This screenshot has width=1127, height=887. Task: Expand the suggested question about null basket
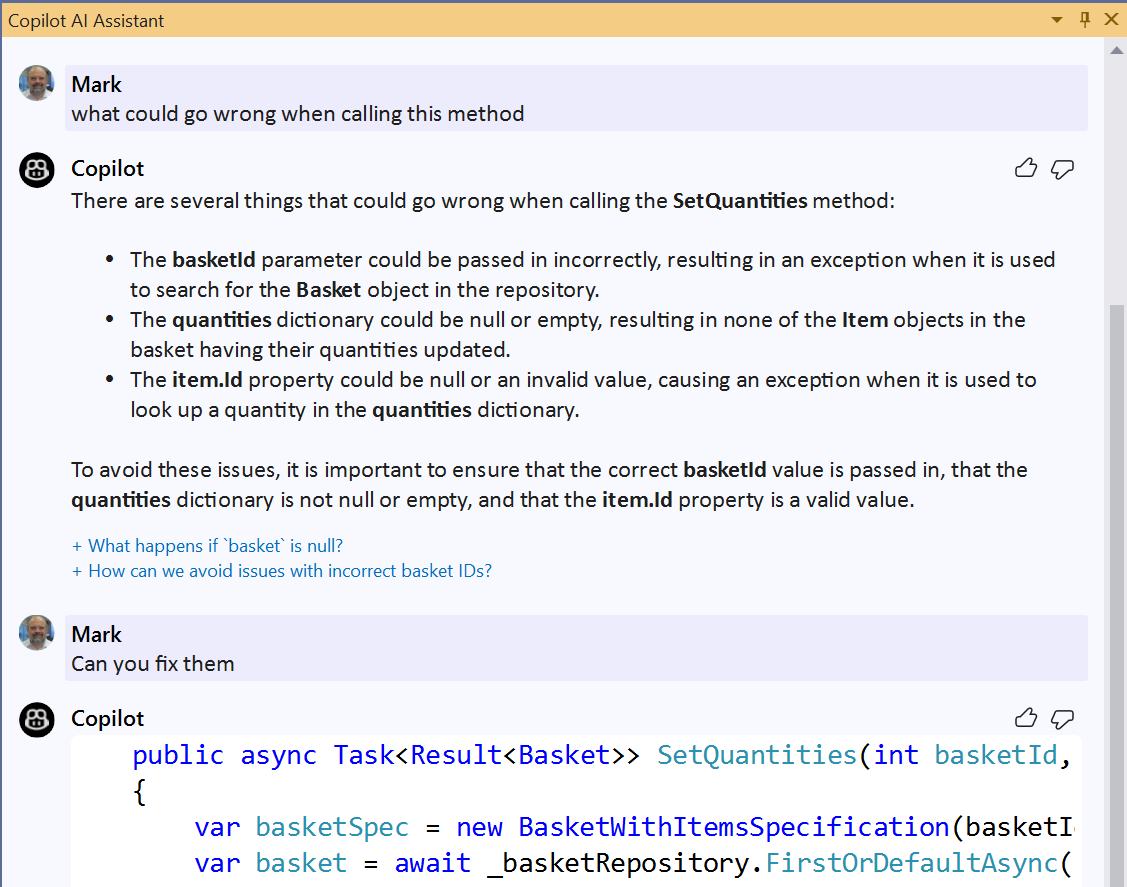[207, 545]
